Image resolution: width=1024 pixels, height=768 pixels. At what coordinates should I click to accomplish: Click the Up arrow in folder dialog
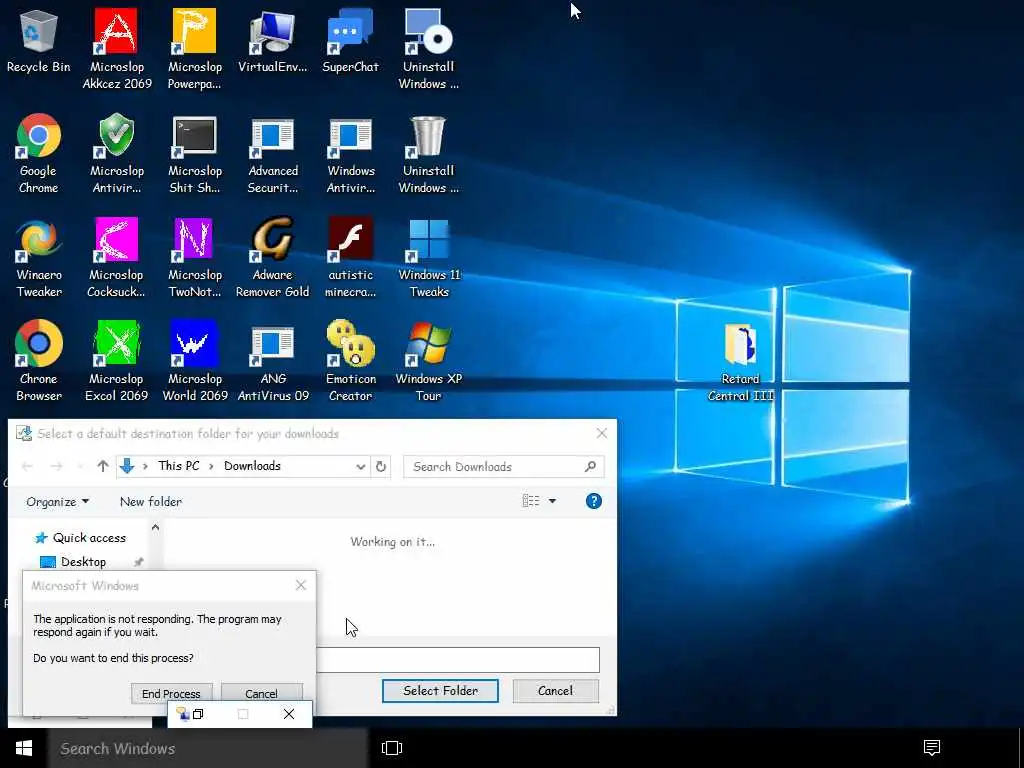tap(103, 466)
